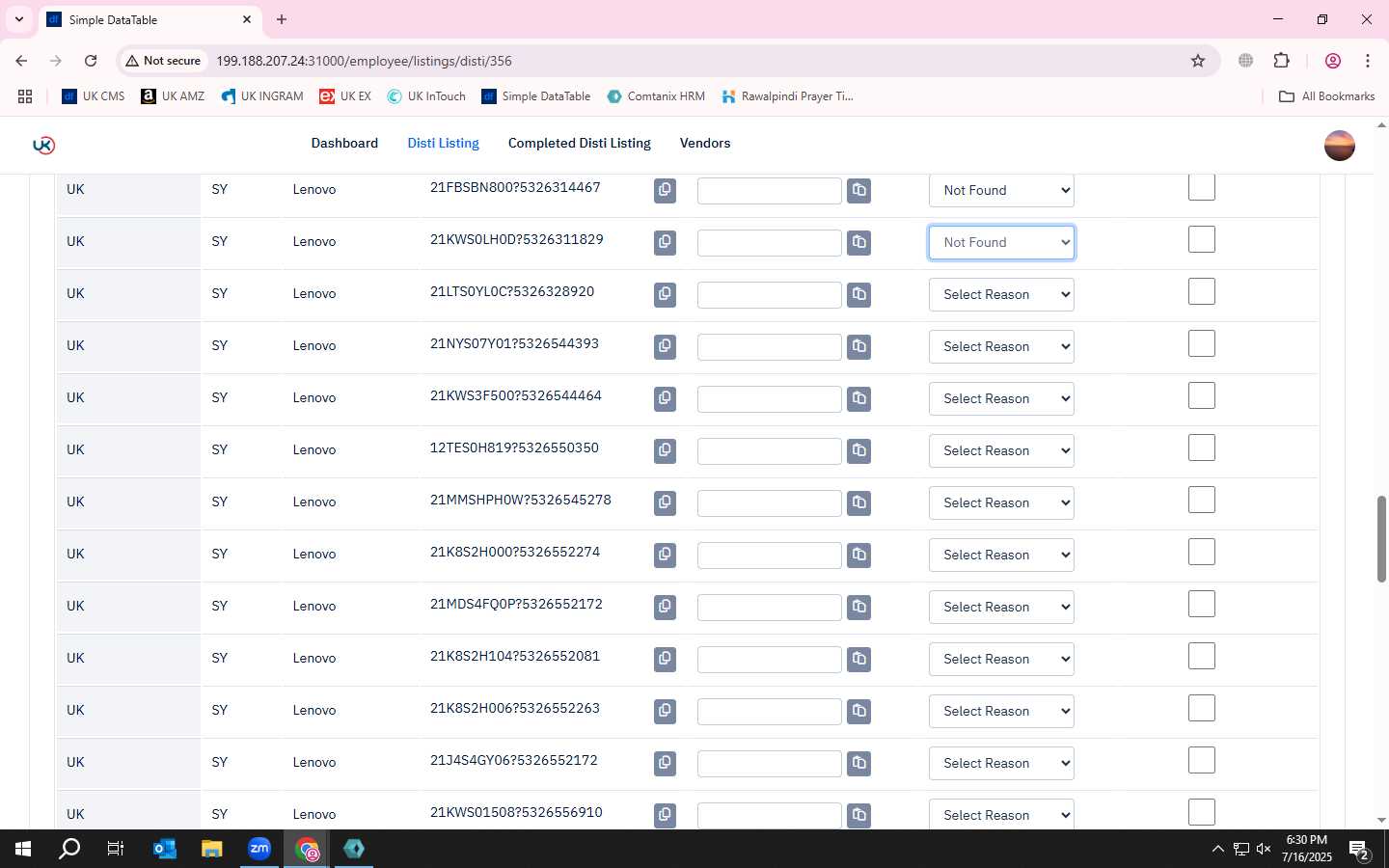Open Completed Disti Listing page
Screen dimensions: 1389x868
coord(580,143)
